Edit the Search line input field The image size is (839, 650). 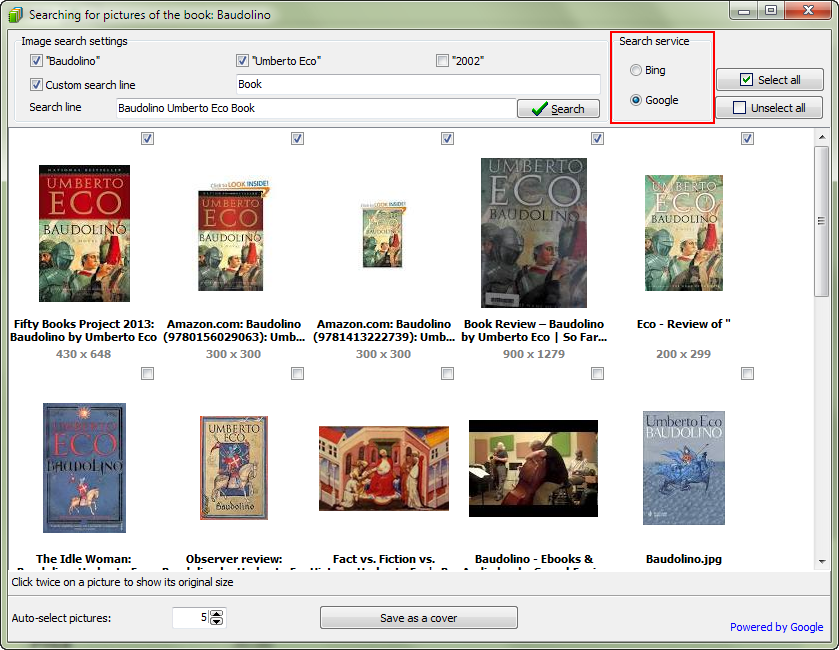click(x=316, y=108)
